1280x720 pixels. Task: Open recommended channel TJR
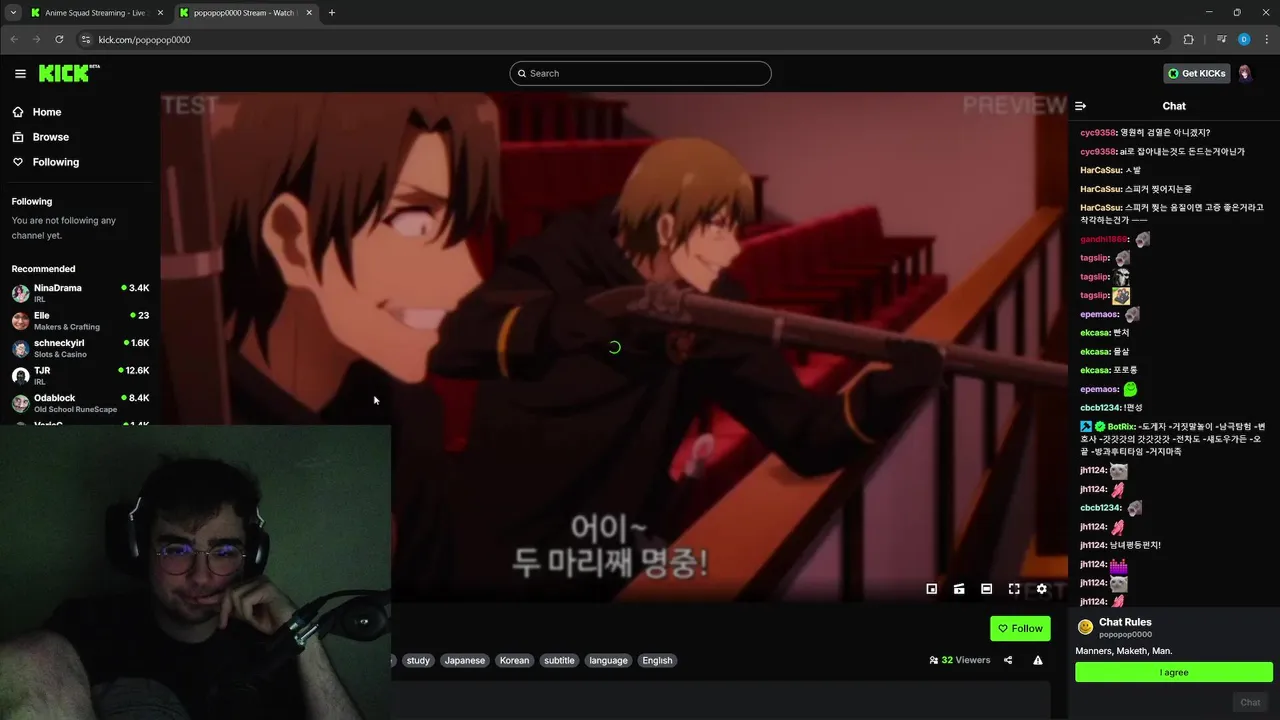[x=80, y=375]
